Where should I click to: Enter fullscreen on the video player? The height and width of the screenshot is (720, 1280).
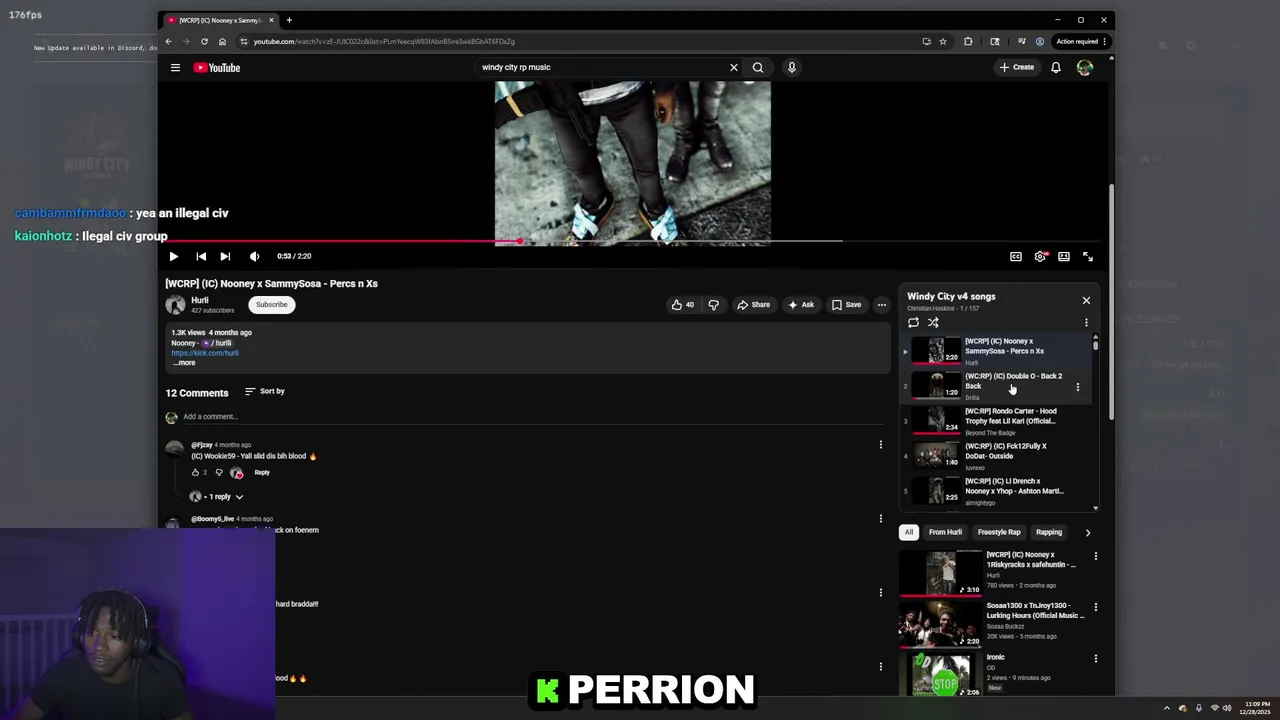click(1088, 257)
